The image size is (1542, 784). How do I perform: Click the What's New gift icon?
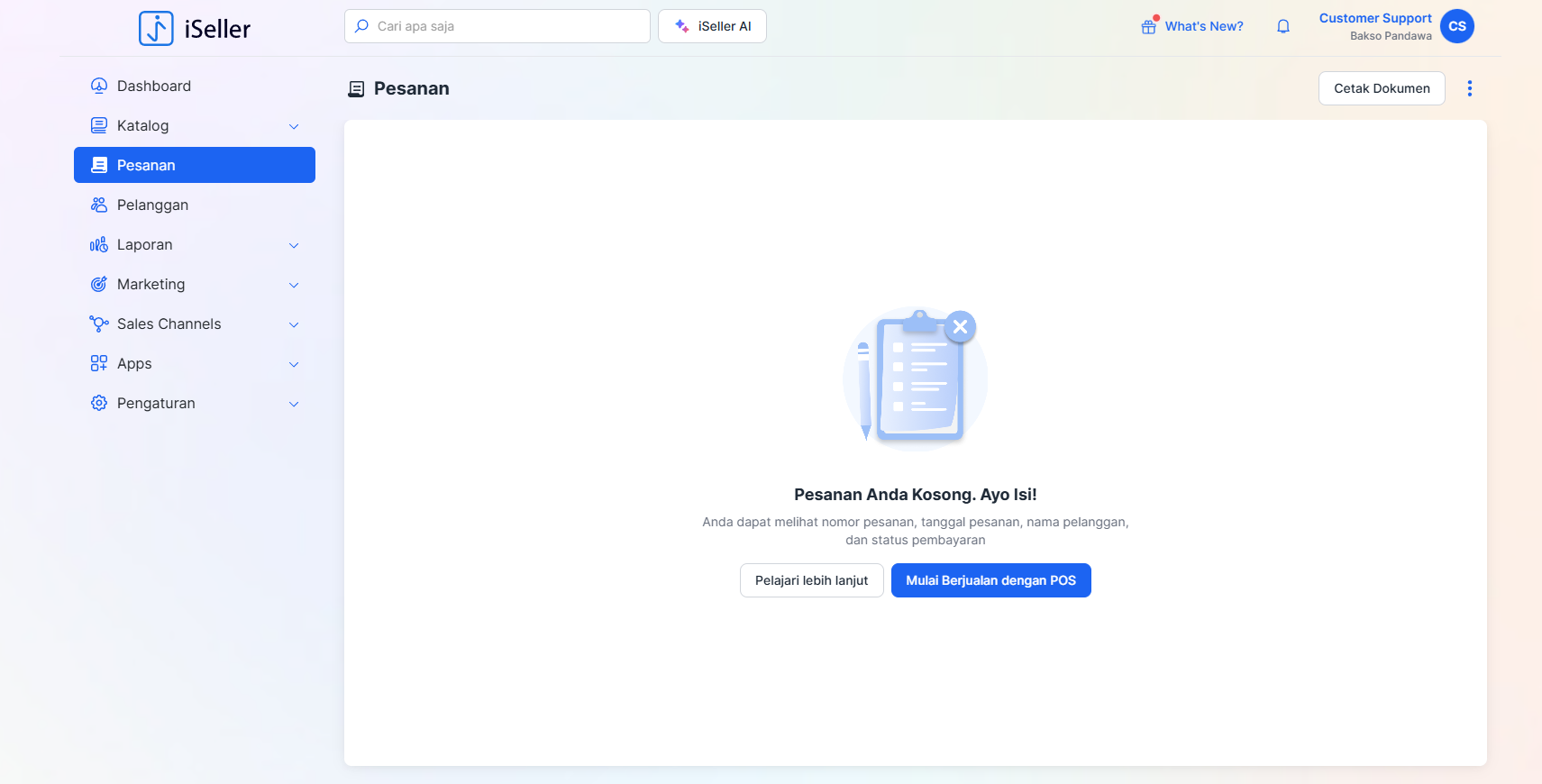1148,26
